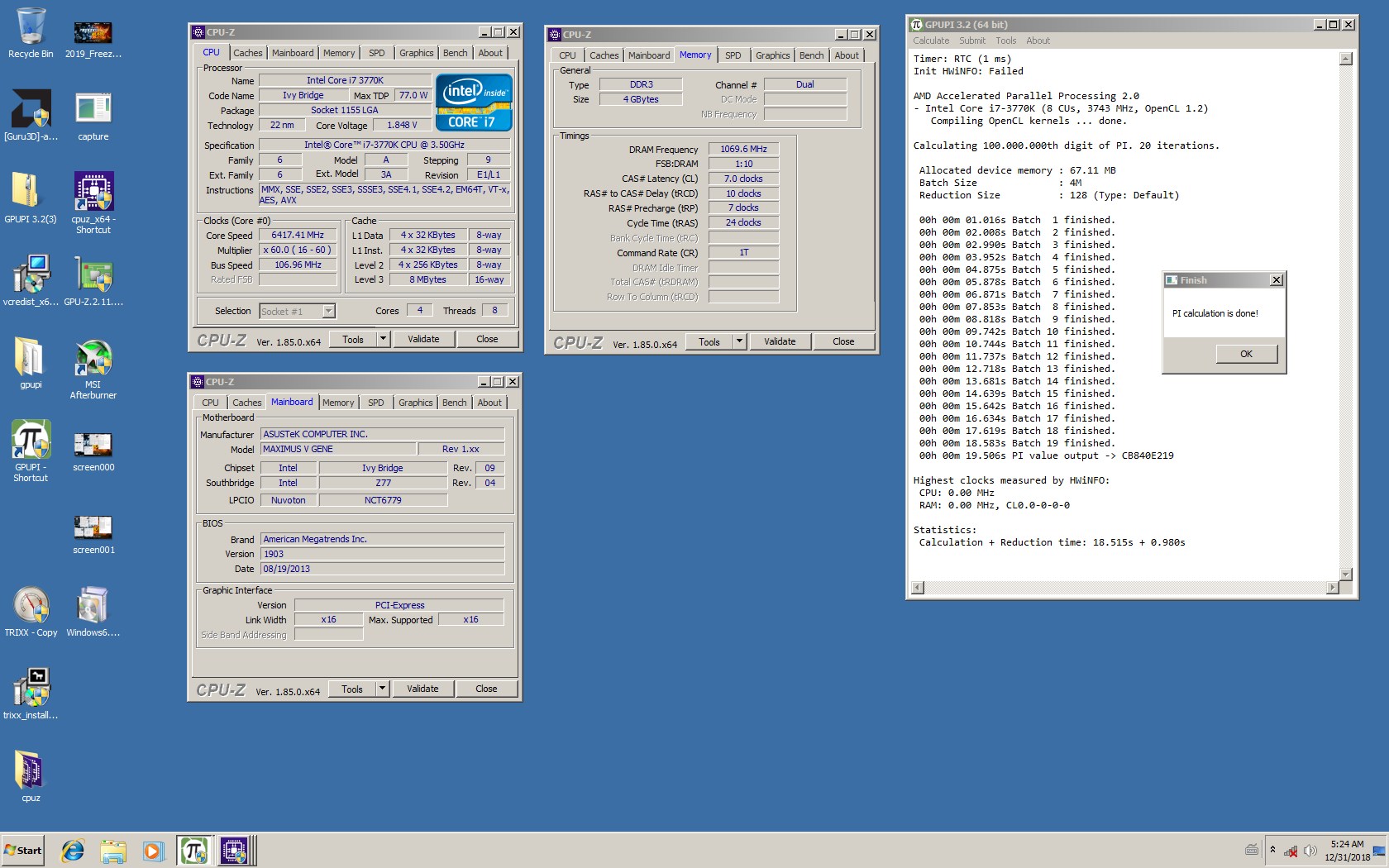Click the network tray icon
This screenshot has height=868, width=1389.
[1291, 851]
